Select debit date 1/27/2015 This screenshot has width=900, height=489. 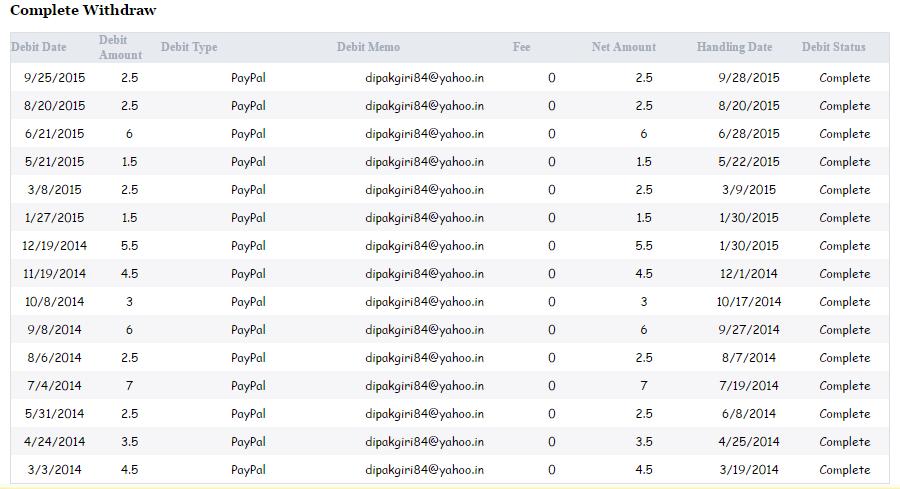pyautogui.click(x=55, y=218)
